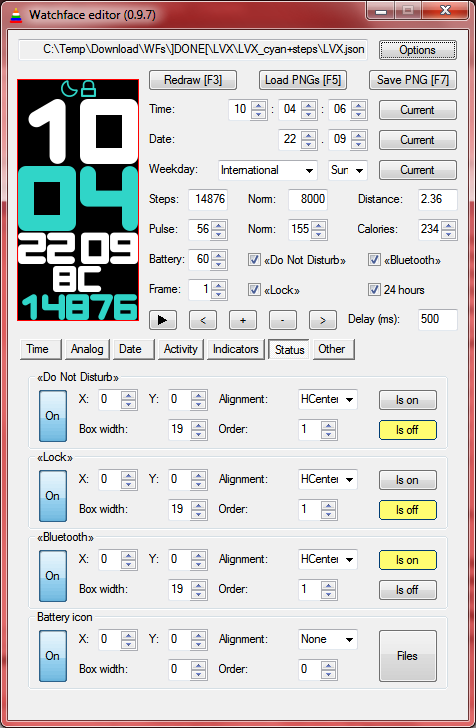Increase the Calories spinner
476x728 pixels.
448,226
